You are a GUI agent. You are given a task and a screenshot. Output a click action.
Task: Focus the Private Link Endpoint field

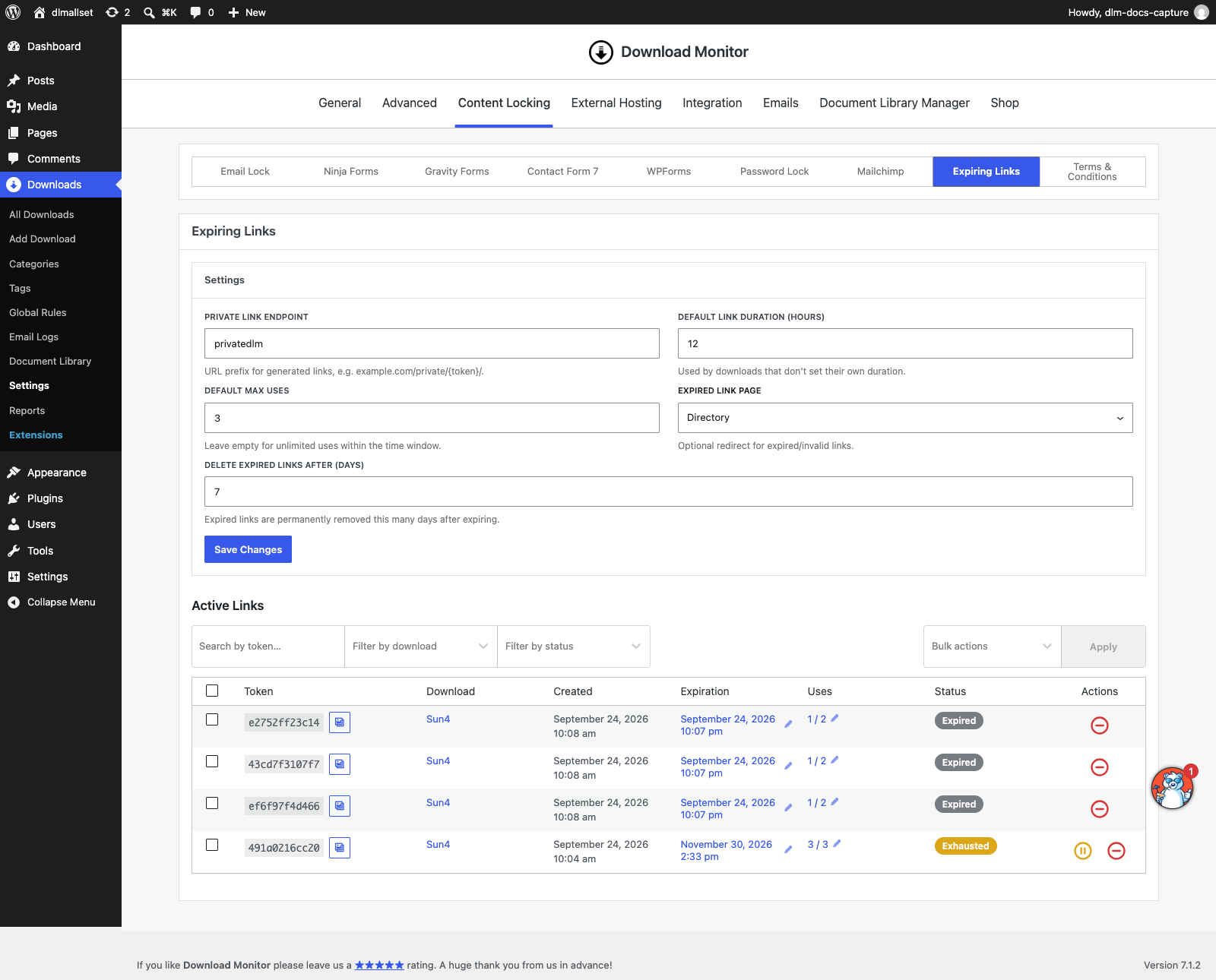[432, 343]
